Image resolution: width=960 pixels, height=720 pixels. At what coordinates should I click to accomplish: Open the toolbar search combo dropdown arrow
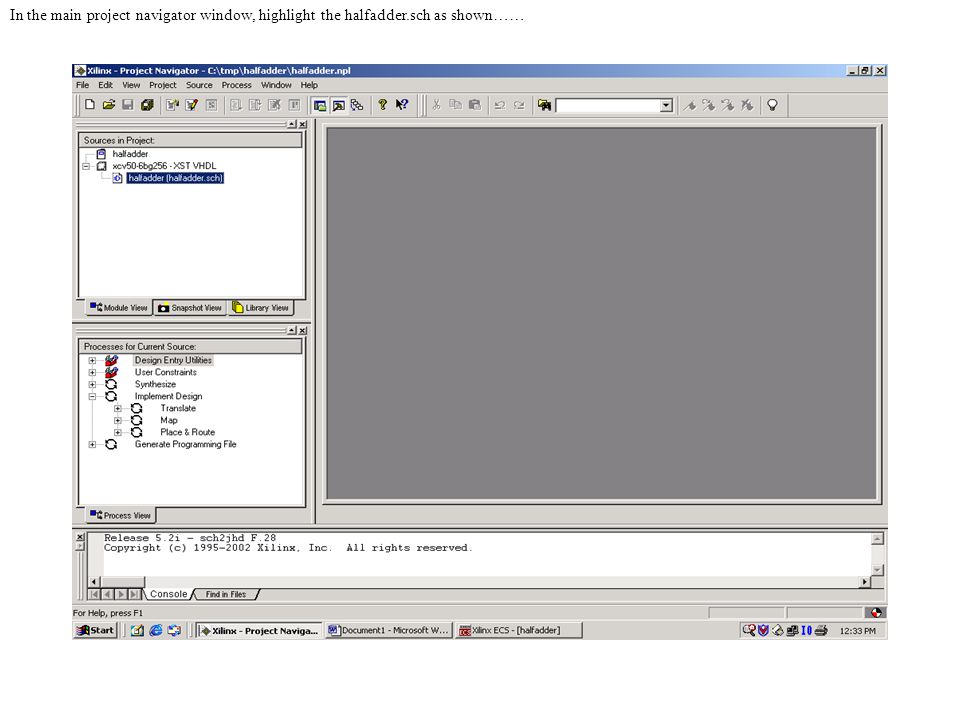(x=666, y=105)
